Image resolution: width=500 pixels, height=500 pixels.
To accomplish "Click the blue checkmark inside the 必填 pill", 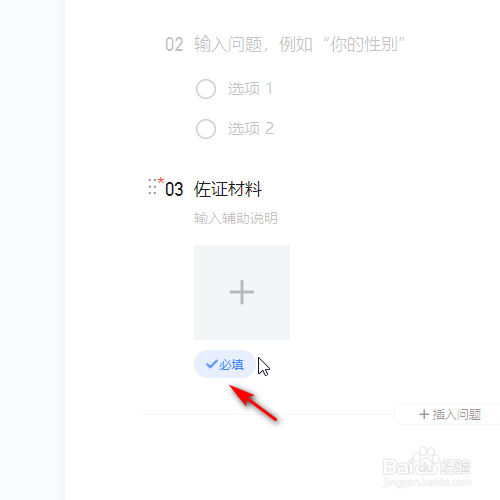I will click(x=212, y=364).
